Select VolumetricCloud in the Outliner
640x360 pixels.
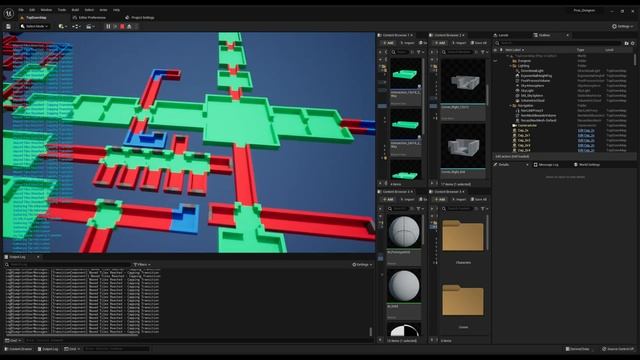coord(533,100)
